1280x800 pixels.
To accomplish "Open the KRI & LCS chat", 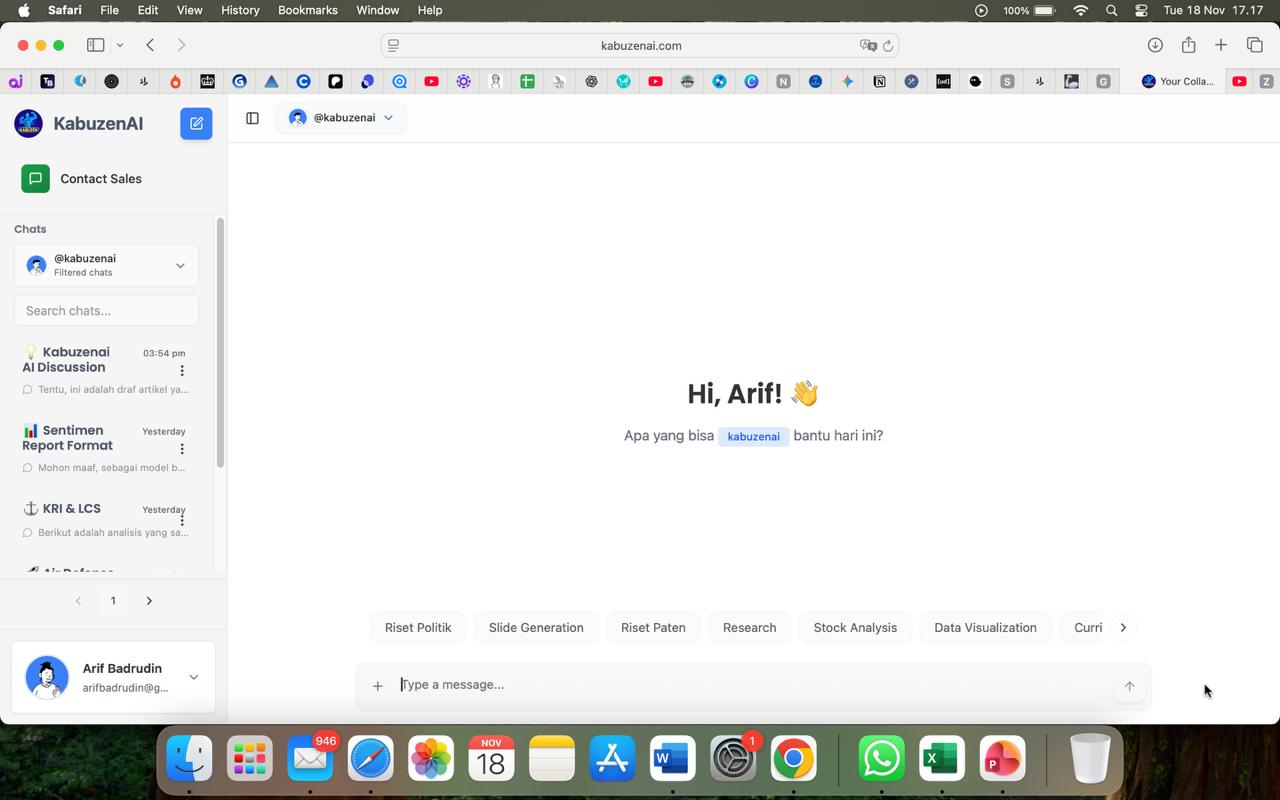I will click(x=72, y=509).
